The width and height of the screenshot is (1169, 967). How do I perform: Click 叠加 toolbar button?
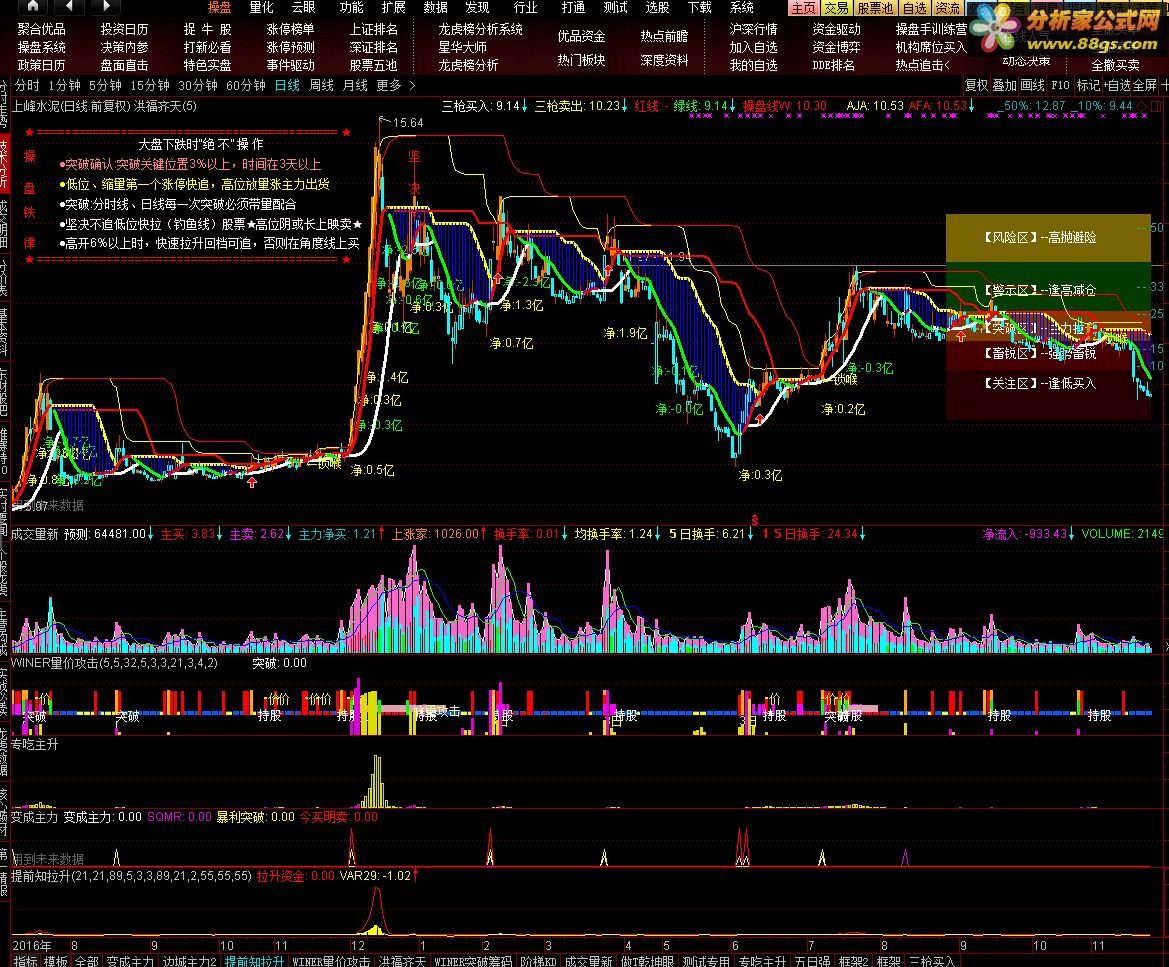pos(1004,86)
